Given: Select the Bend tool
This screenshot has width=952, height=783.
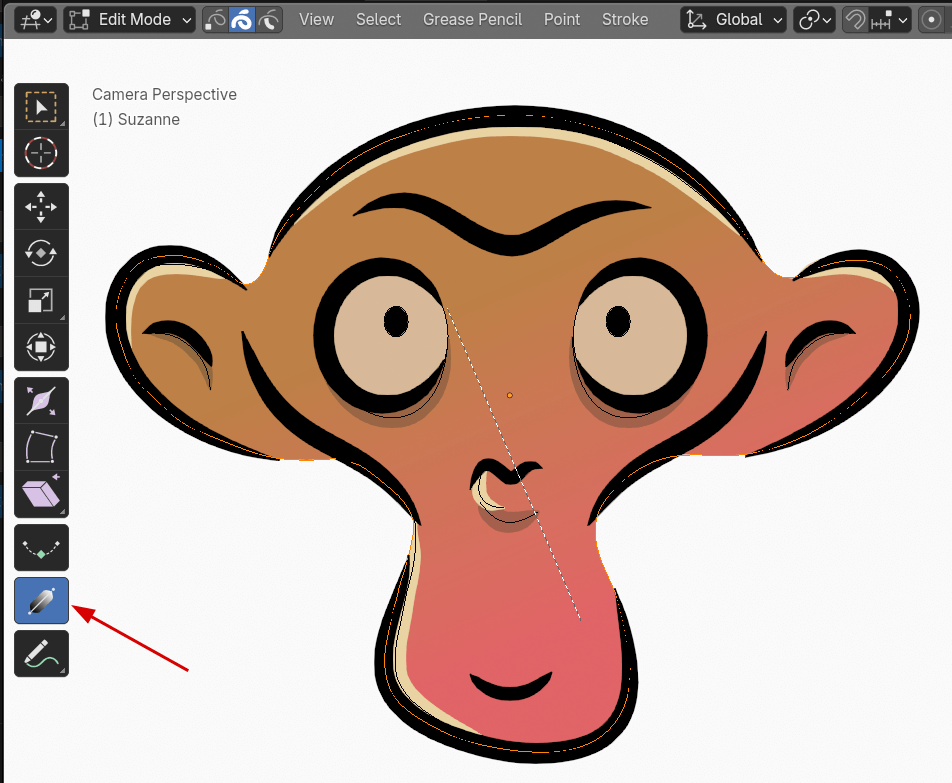Looking at the screenshot, I should [41, 447].
